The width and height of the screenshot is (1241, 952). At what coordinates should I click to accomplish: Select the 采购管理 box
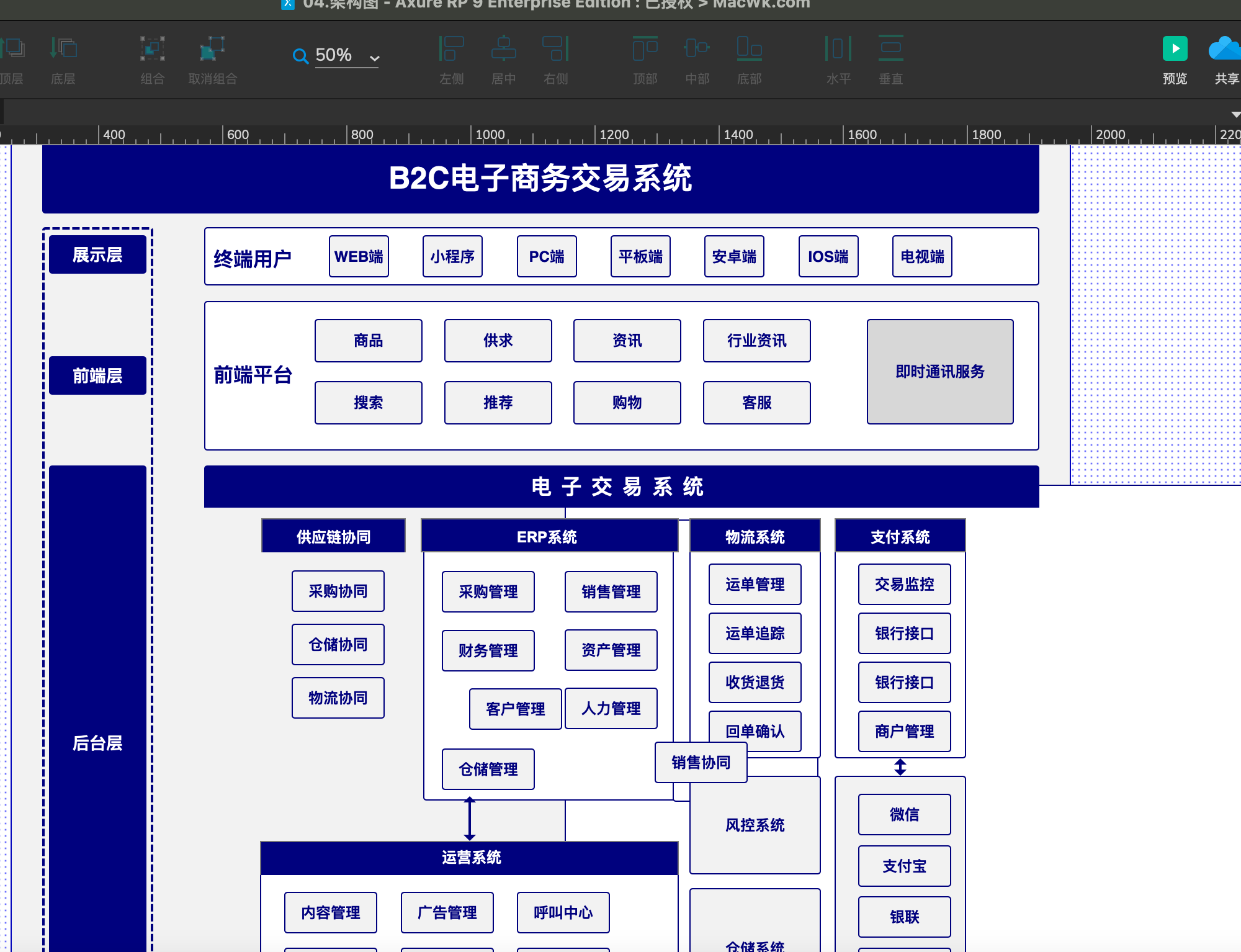pyautogui.click(x=488, y=592)
